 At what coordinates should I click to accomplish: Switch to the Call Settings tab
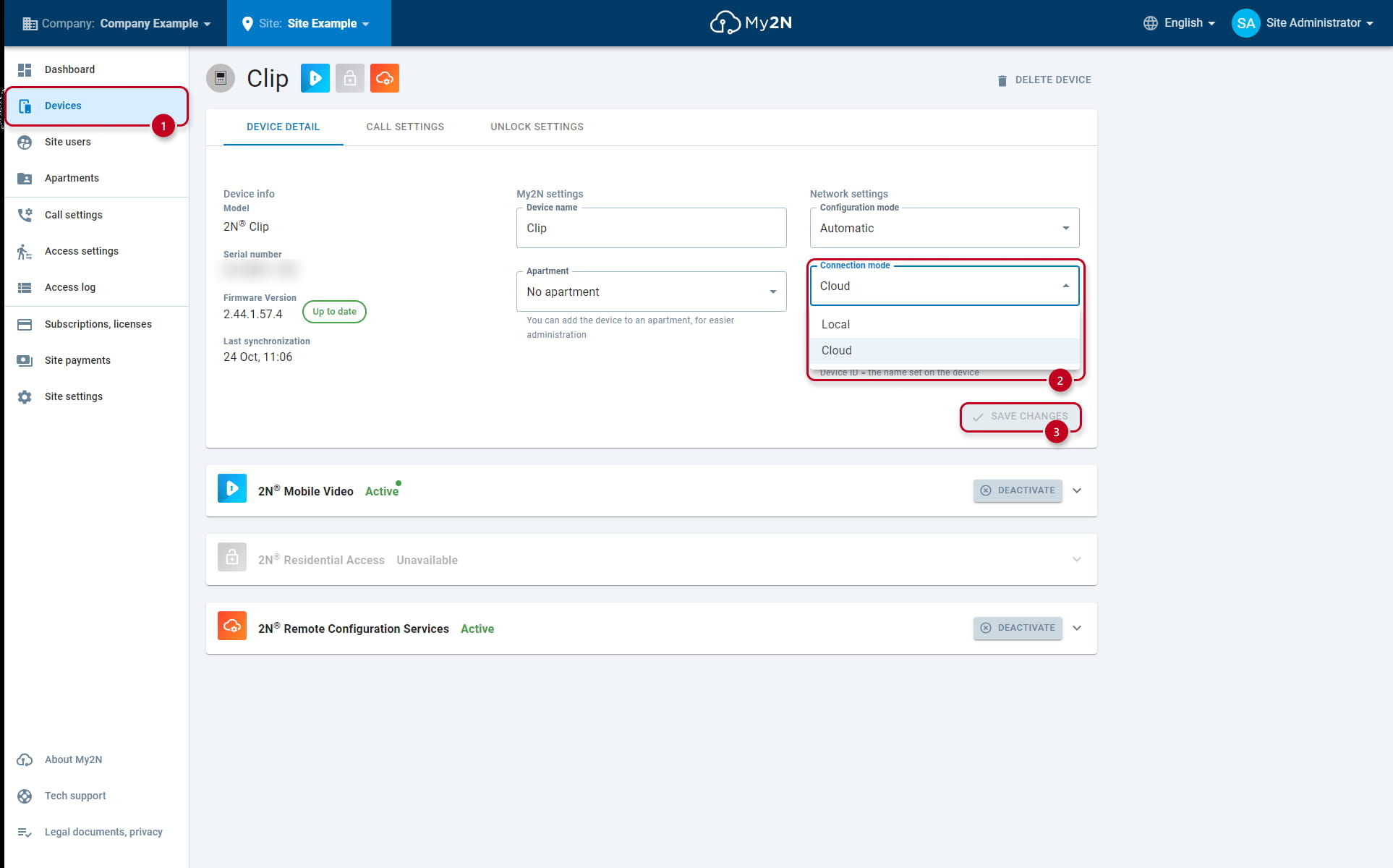pyautogui.click(x=405, y=127)
